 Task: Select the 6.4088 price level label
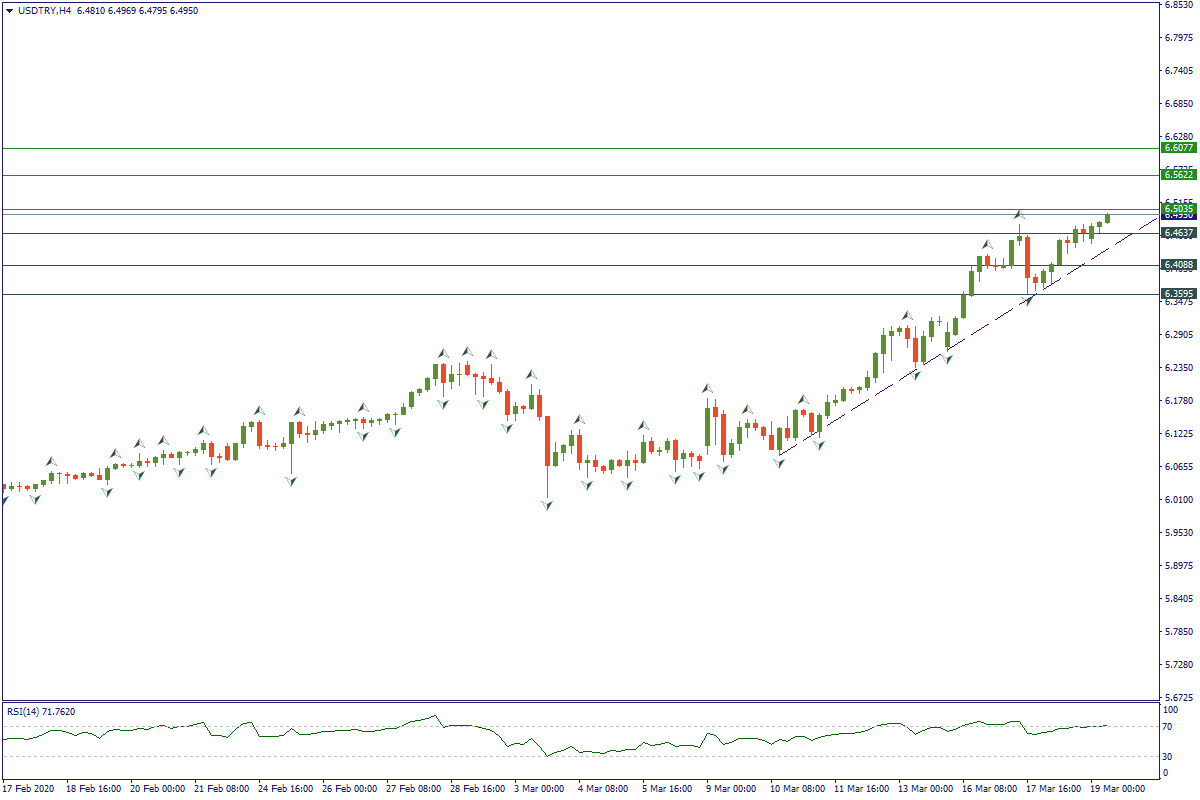(x=1177, y=265)
